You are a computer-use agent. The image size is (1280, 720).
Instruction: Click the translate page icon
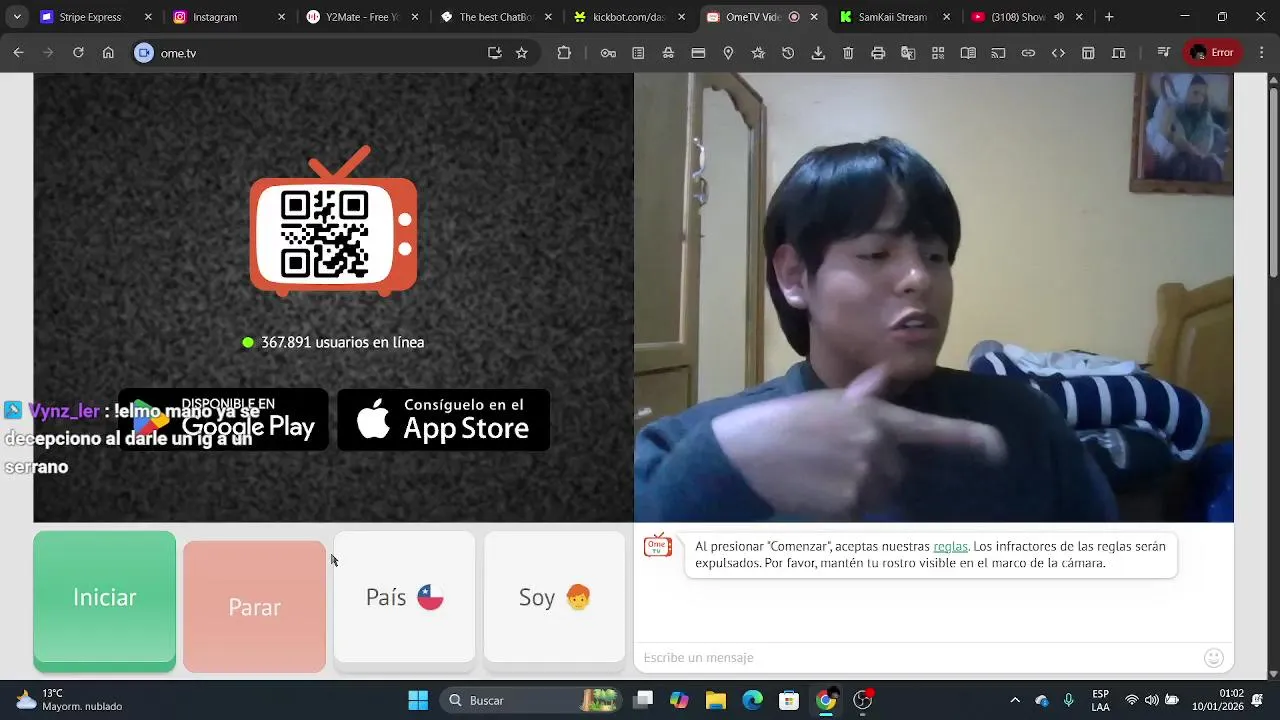tap(908, 53)
